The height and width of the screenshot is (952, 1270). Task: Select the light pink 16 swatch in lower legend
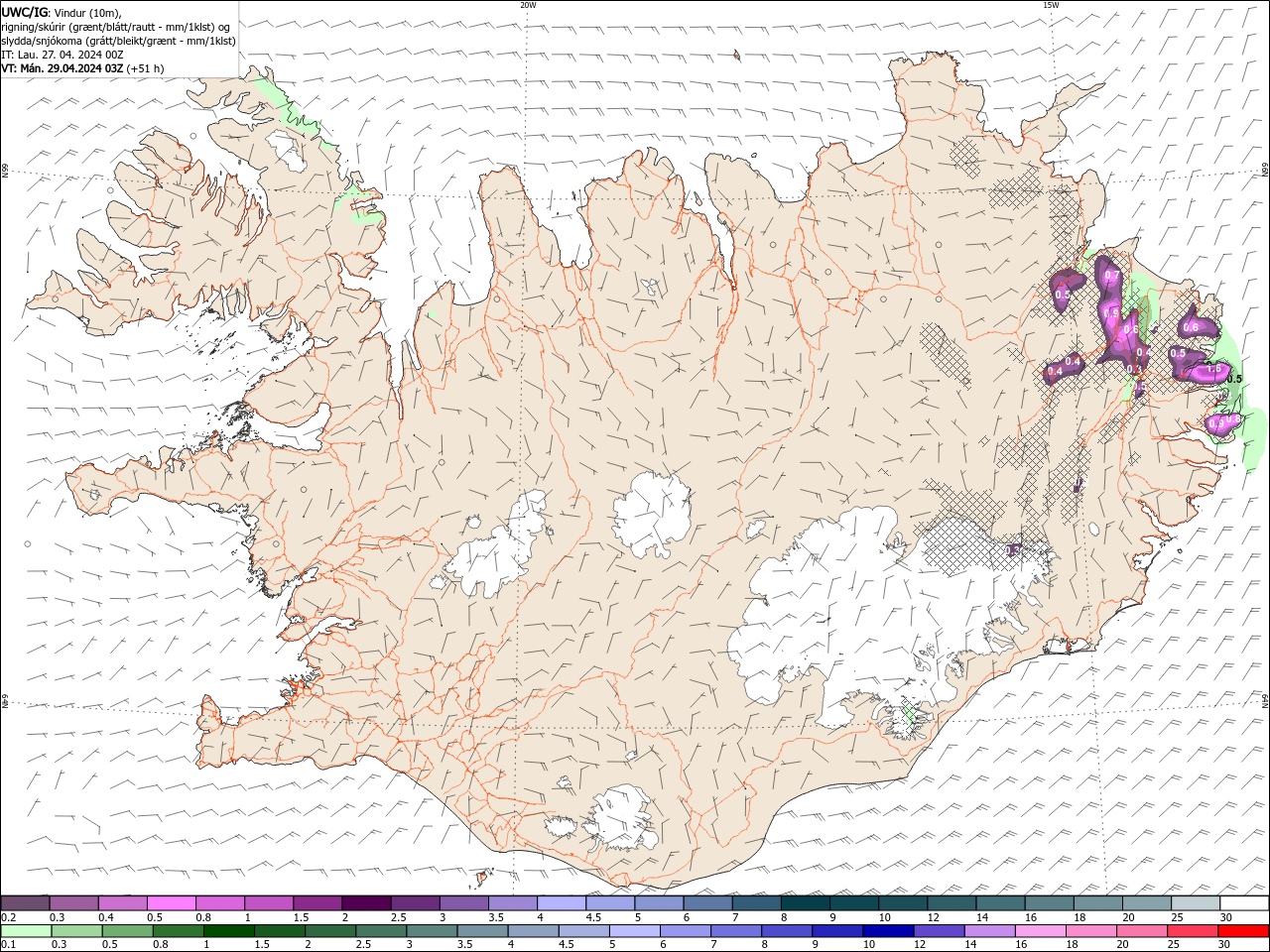[1040, 931]
